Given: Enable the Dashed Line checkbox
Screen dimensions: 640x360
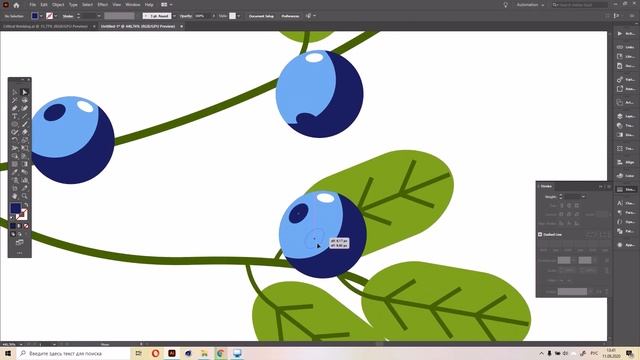Looking at the screenshot, I should (540, 234).
